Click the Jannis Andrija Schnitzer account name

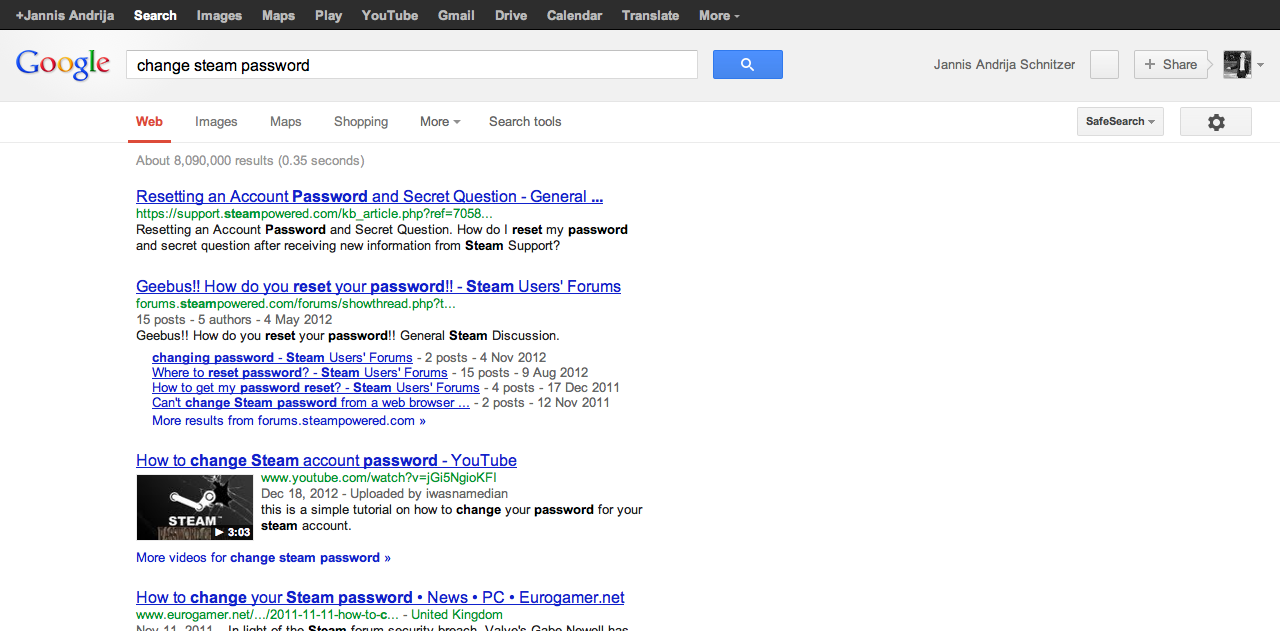coord(1004,65)
